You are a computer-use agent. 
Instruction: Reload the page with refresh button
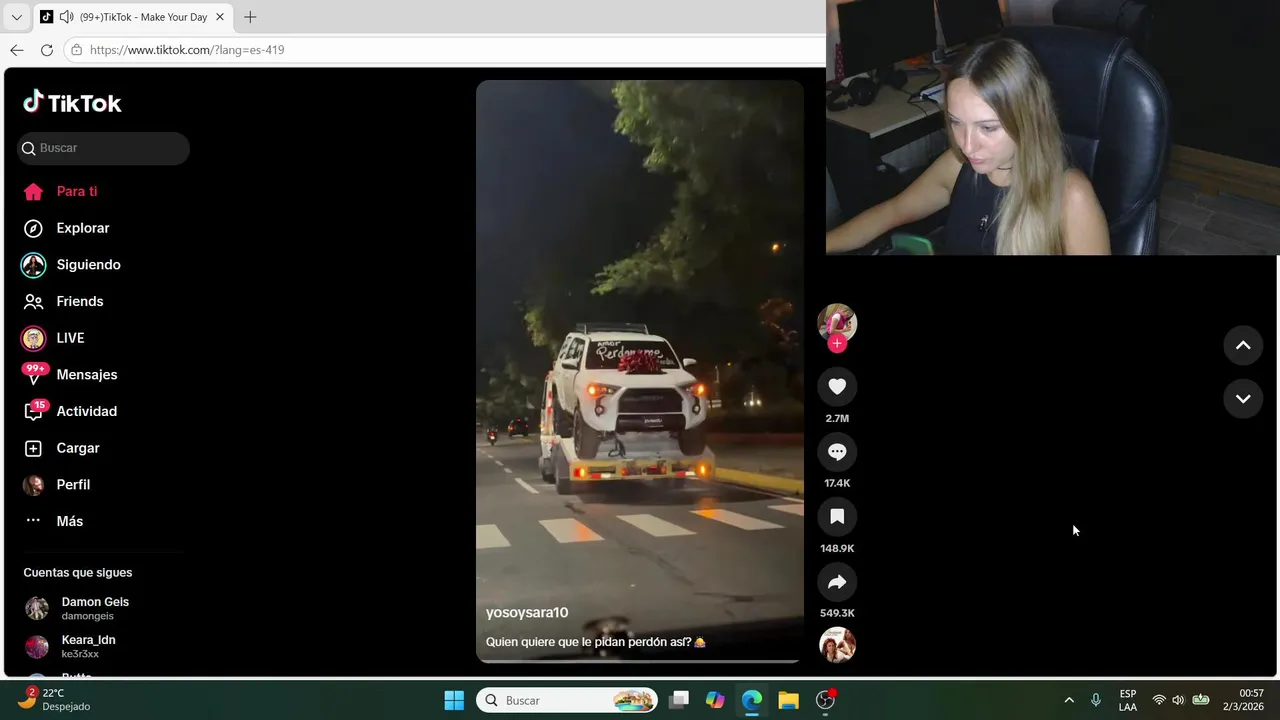47,50
